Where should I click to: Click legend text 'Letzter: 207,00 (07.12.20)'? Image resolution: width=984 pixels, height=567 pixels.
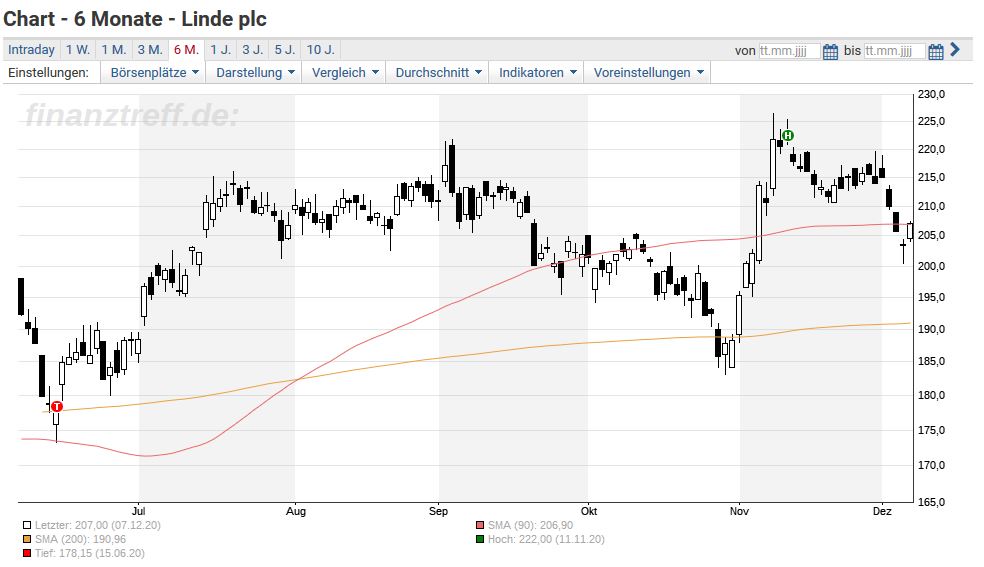(98, 526)
